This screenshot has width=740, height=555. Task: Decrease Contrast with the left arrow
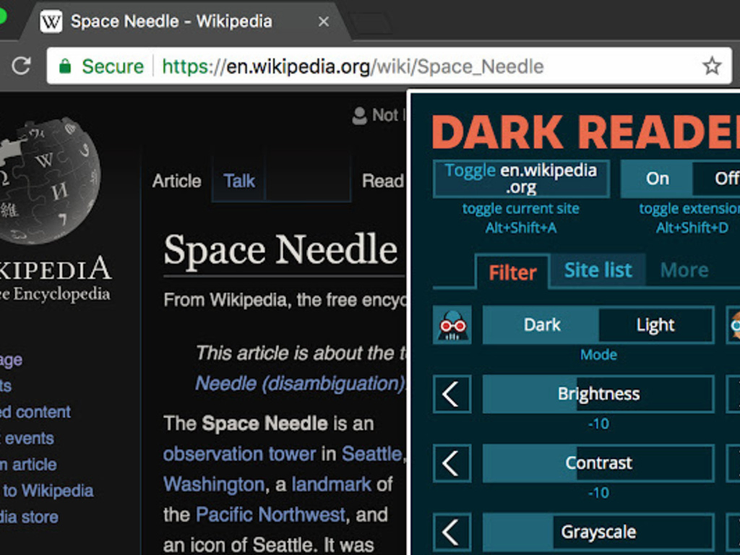(x=452, y=463)
